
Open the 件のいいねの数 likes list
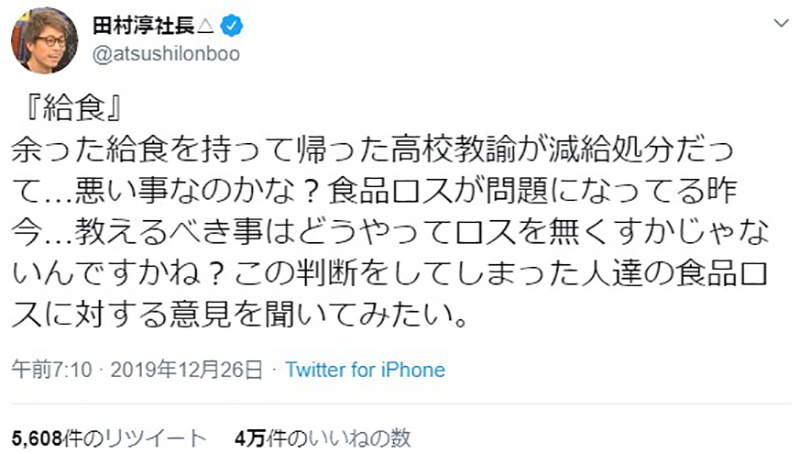click(x=341, y=438)
